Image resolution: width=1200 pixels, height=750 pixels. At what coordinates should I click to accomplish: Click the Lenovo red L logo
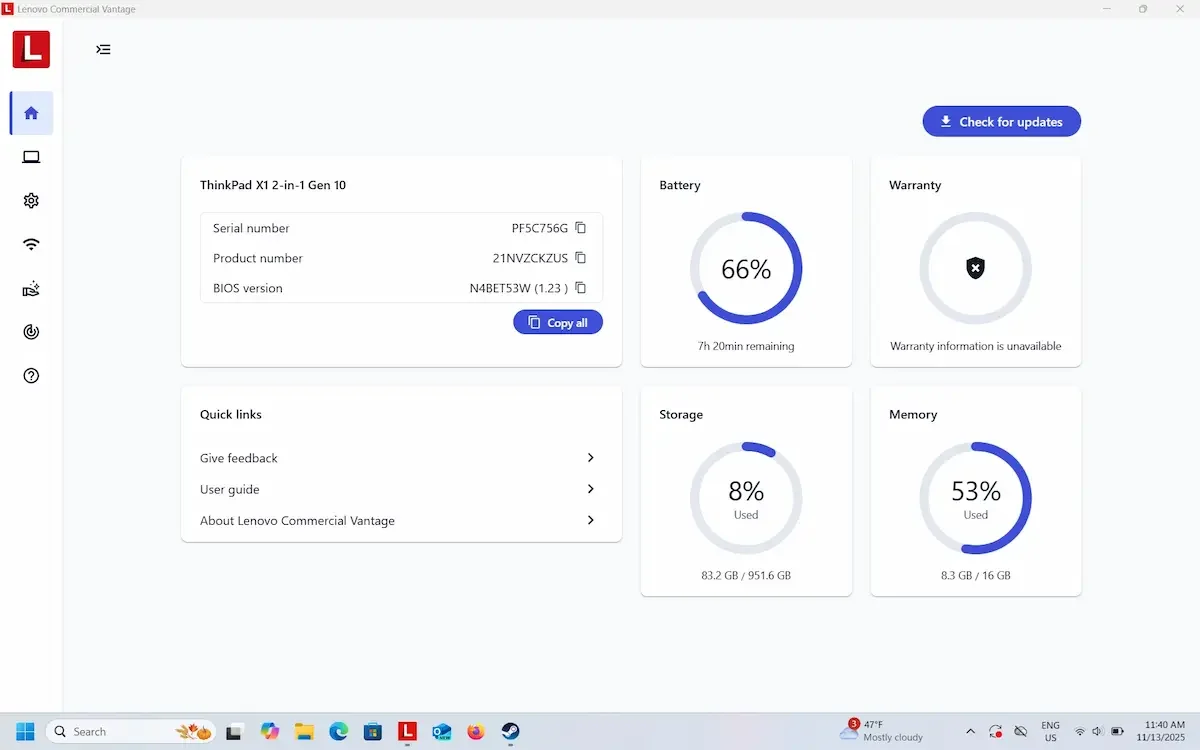click(31, 49)
